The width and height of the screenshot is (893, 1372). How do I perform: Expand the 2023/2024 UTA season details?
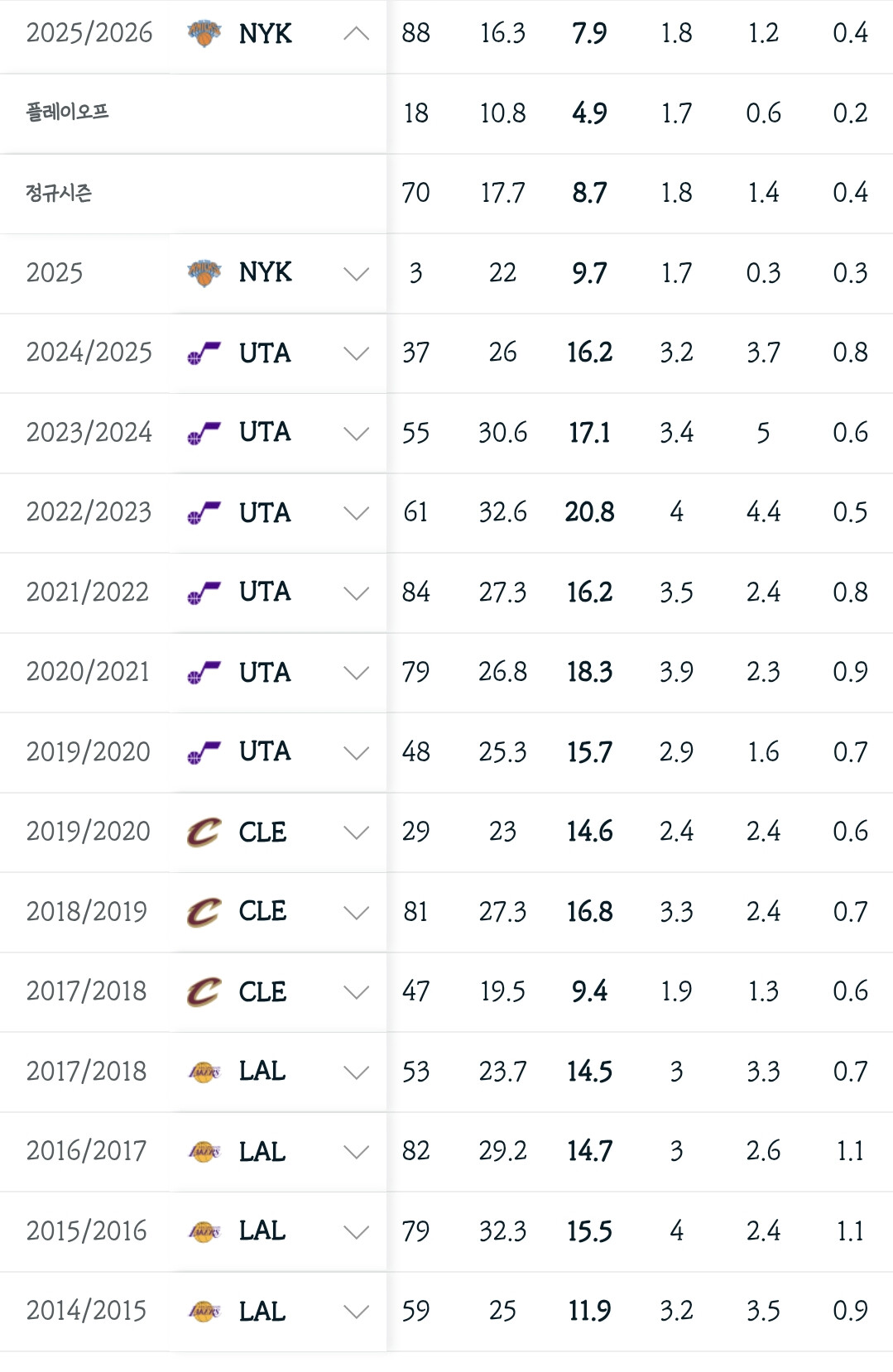pyautogui.click(x=356, y=434)
